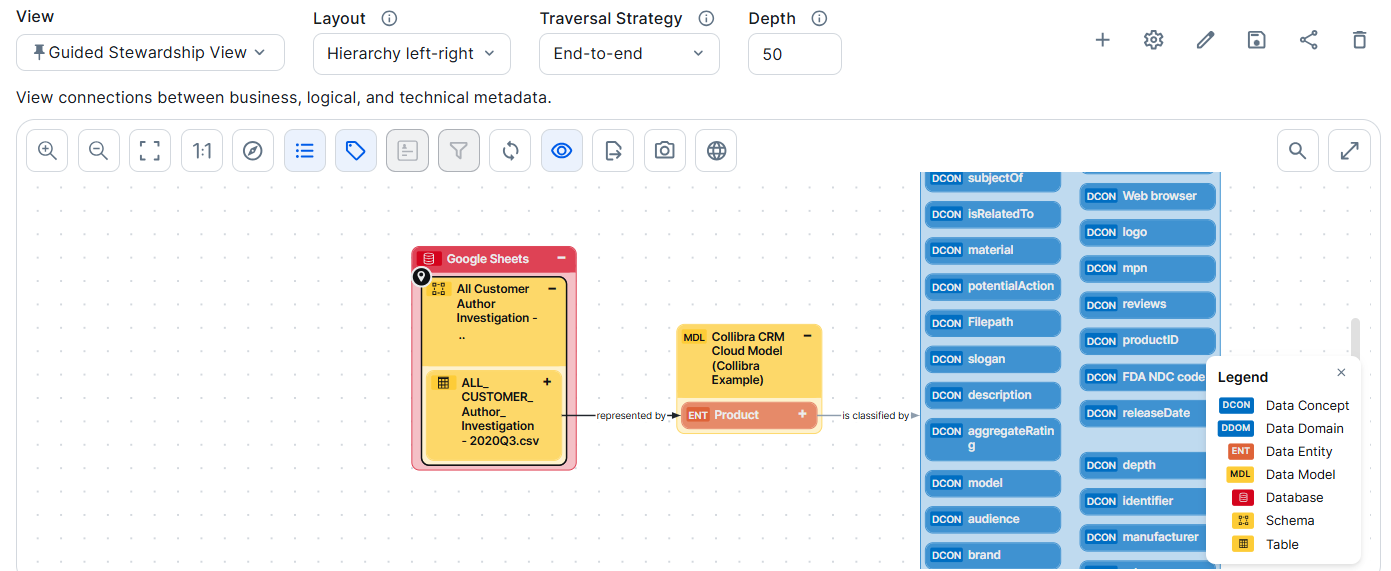Expand the Product entity node
Viewport: 1391px width, 571px height.
[x=802, y=414]
